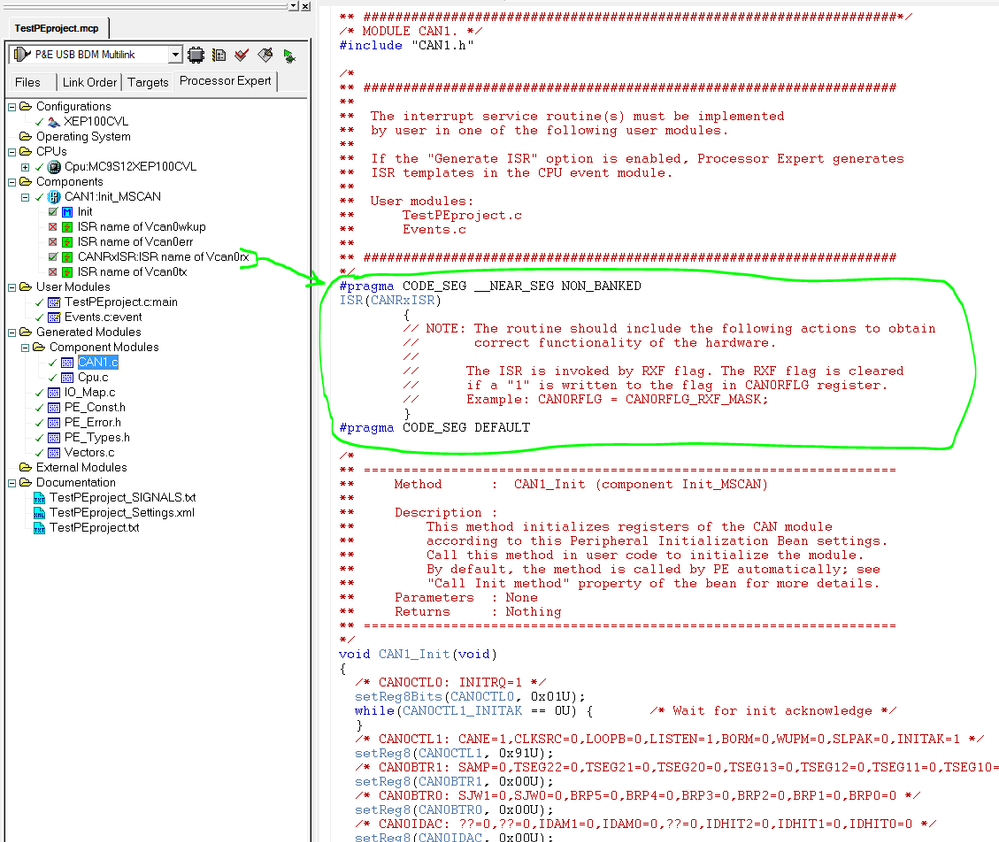Click the IO_Map.c file icon
Viewport: 999px width, 842px height.
pos(54,393)
